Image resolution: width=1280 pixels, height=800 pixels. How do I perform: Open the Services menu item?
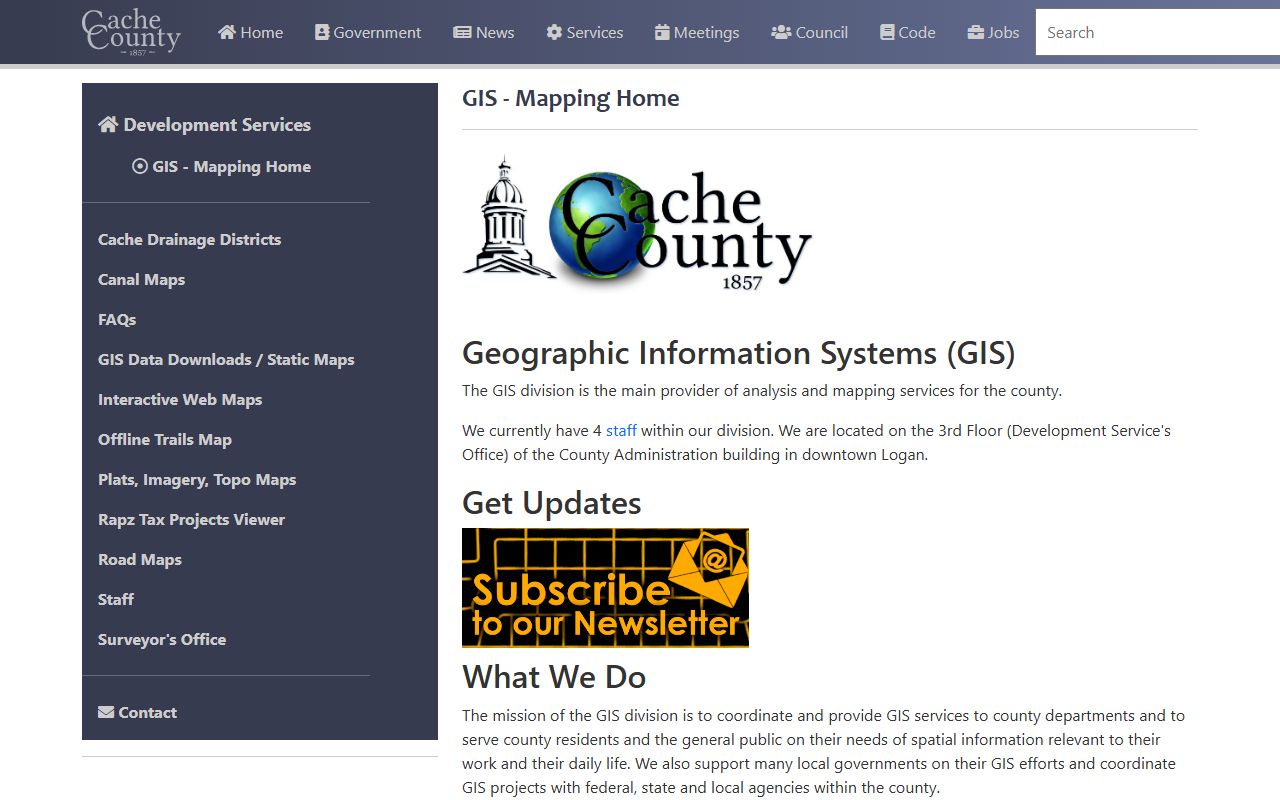coord(585,32)
